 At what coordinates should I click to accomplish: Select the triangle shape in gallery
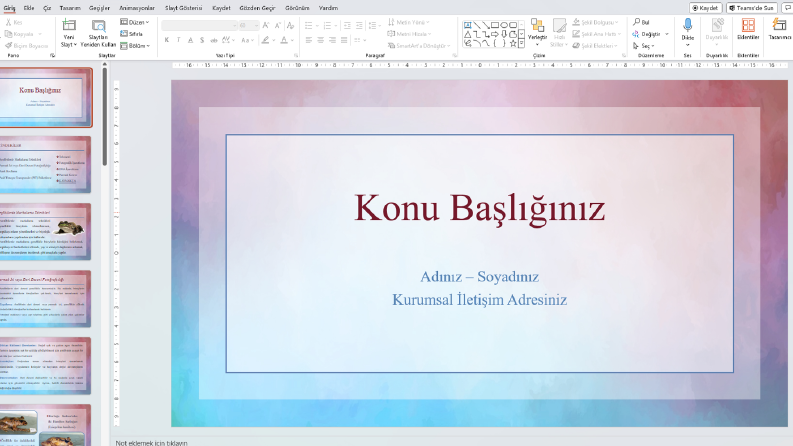click(468, 34)
